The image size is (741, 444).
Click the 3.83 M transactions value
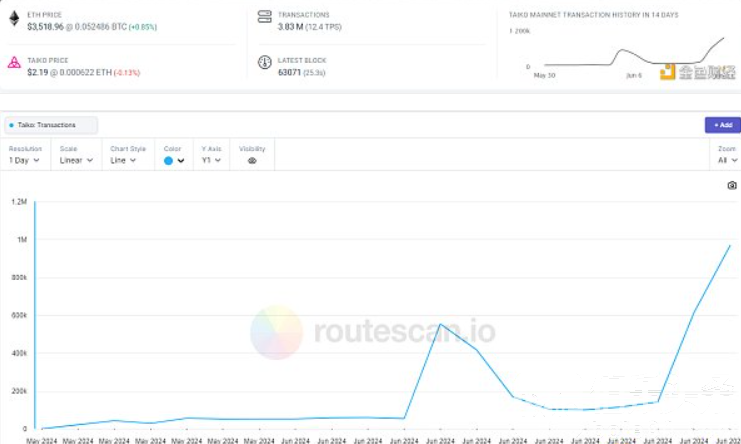coord(290,27)
